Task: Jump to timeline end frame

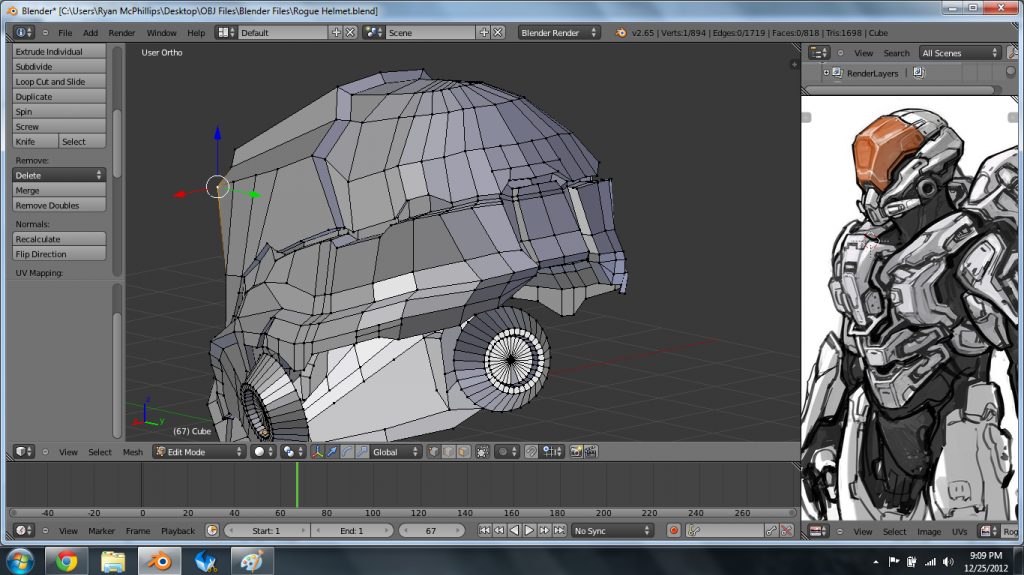Action: (x=560, y=531)
